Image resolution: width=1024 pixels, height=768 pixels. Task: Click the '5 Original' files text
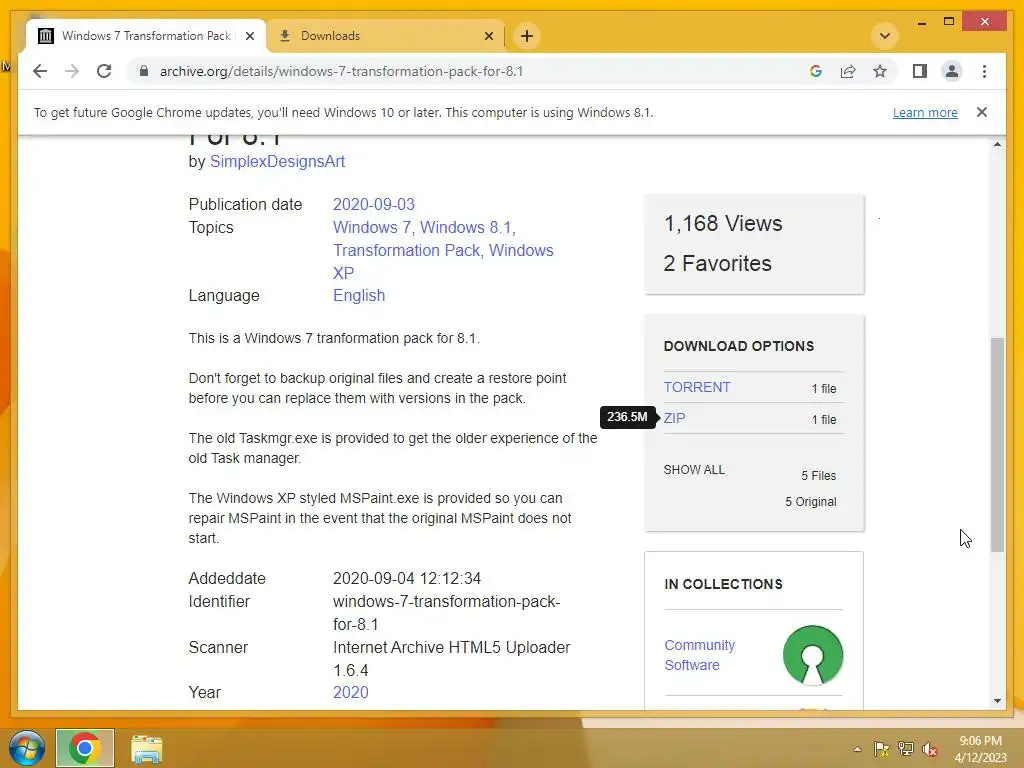coord(810,502)
